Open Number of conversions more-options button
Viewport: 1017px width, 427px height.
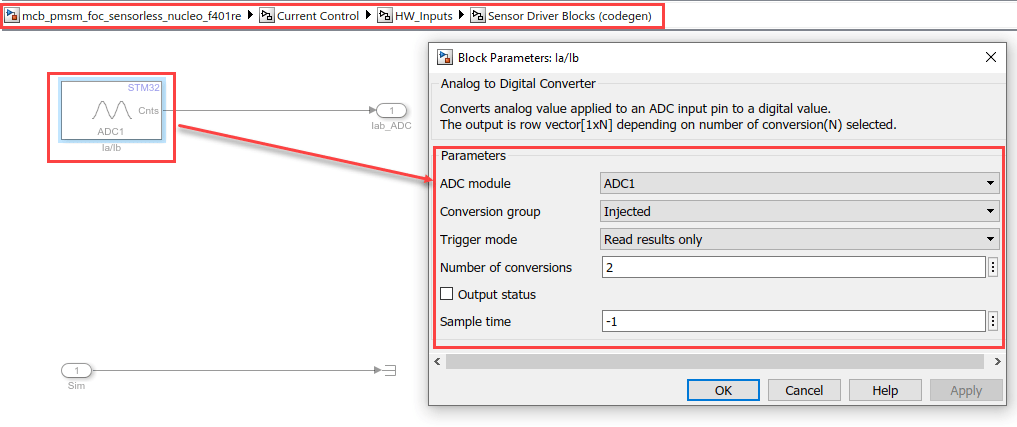[x=992, y=267]
